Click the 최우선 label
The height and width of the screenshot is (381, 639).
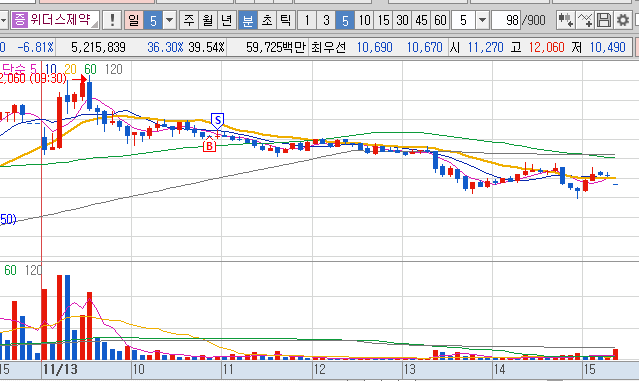(328, 48)
